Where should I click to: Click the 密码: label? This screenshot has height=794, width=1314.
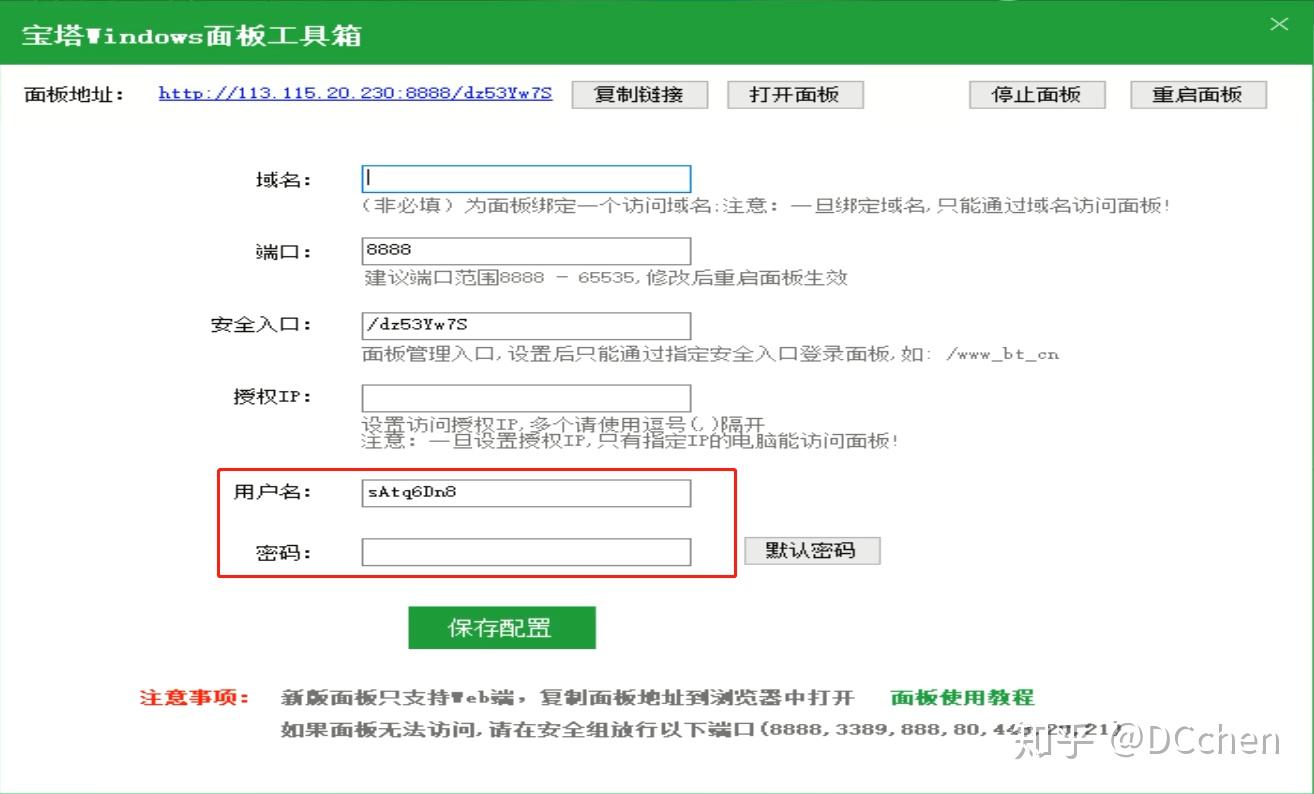[x=284, y=552]
